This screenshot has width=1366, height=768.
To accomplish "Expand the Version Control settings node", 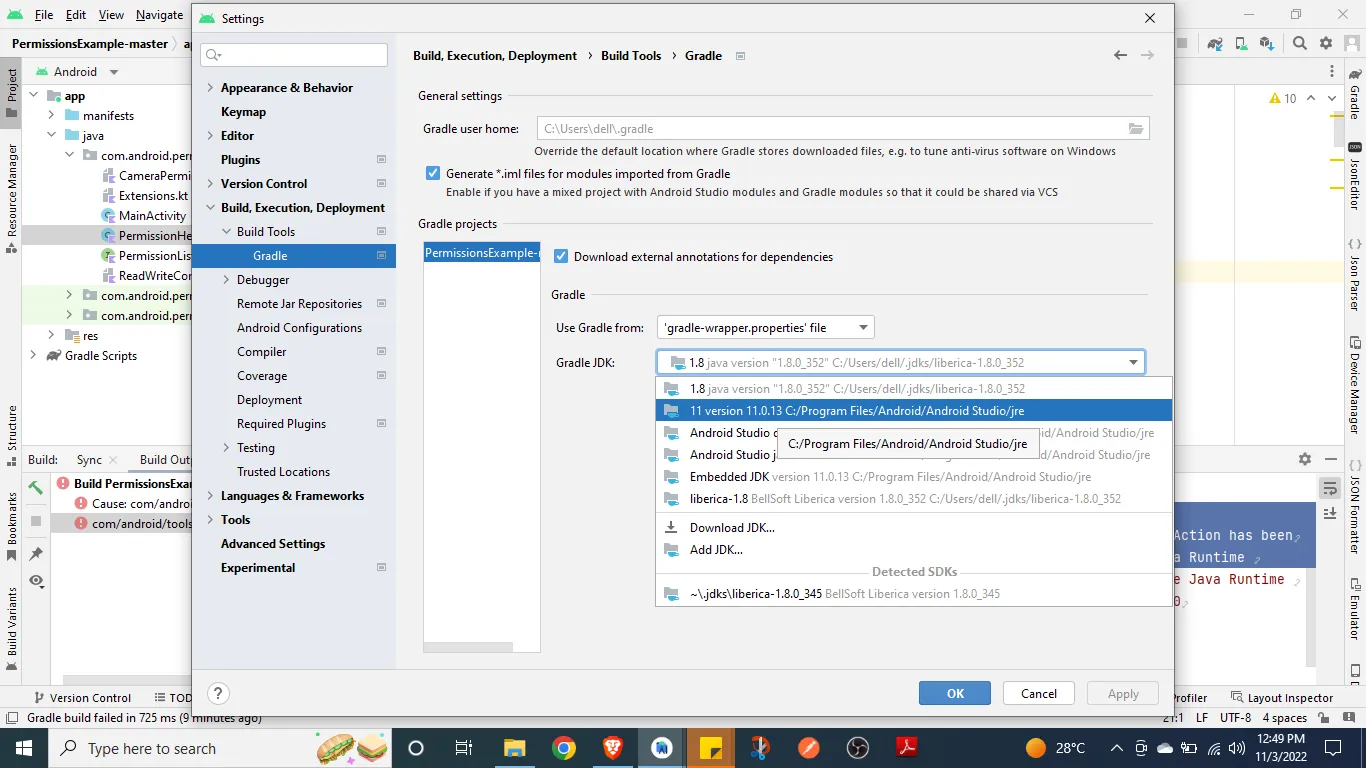I will pos(210,184).
